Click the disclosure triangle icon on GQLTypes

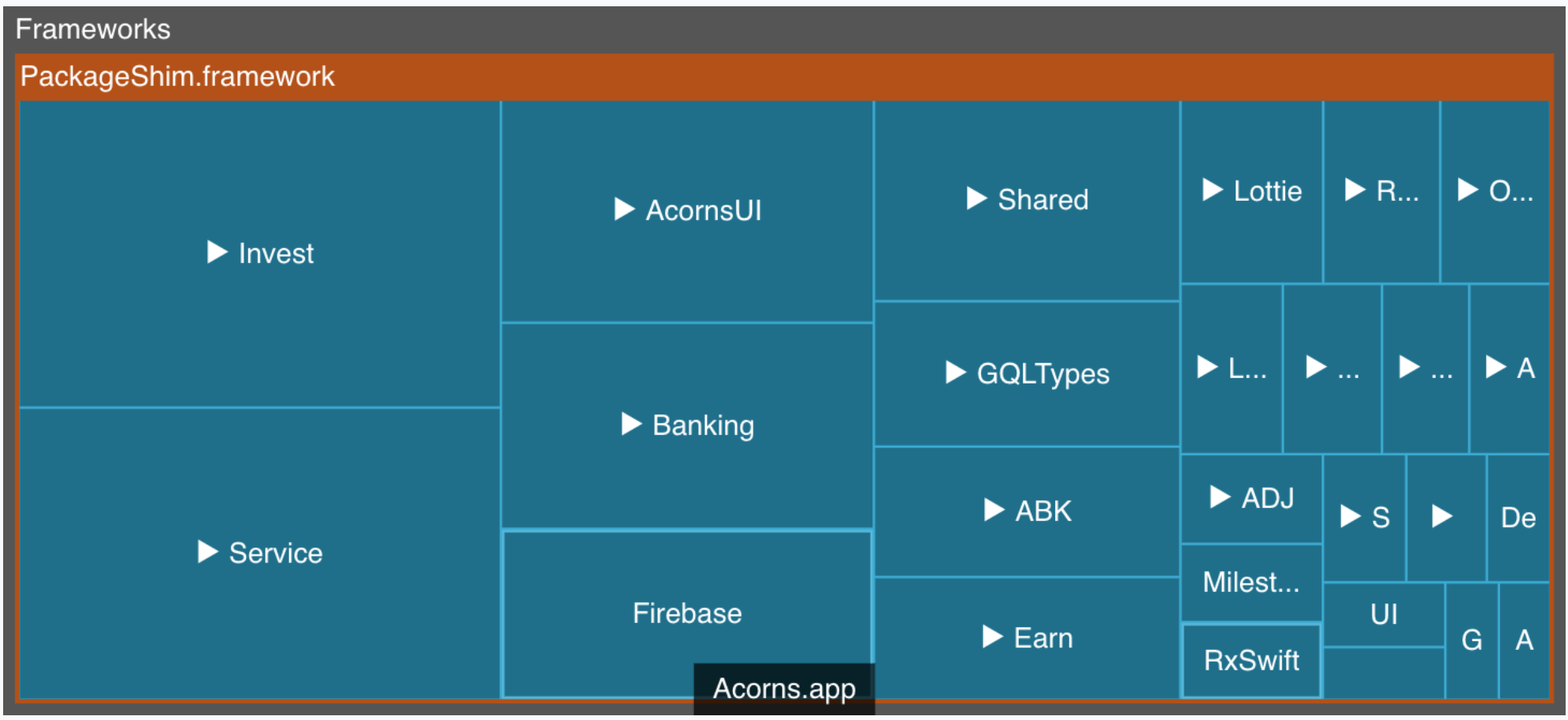[x=957, y=373]
